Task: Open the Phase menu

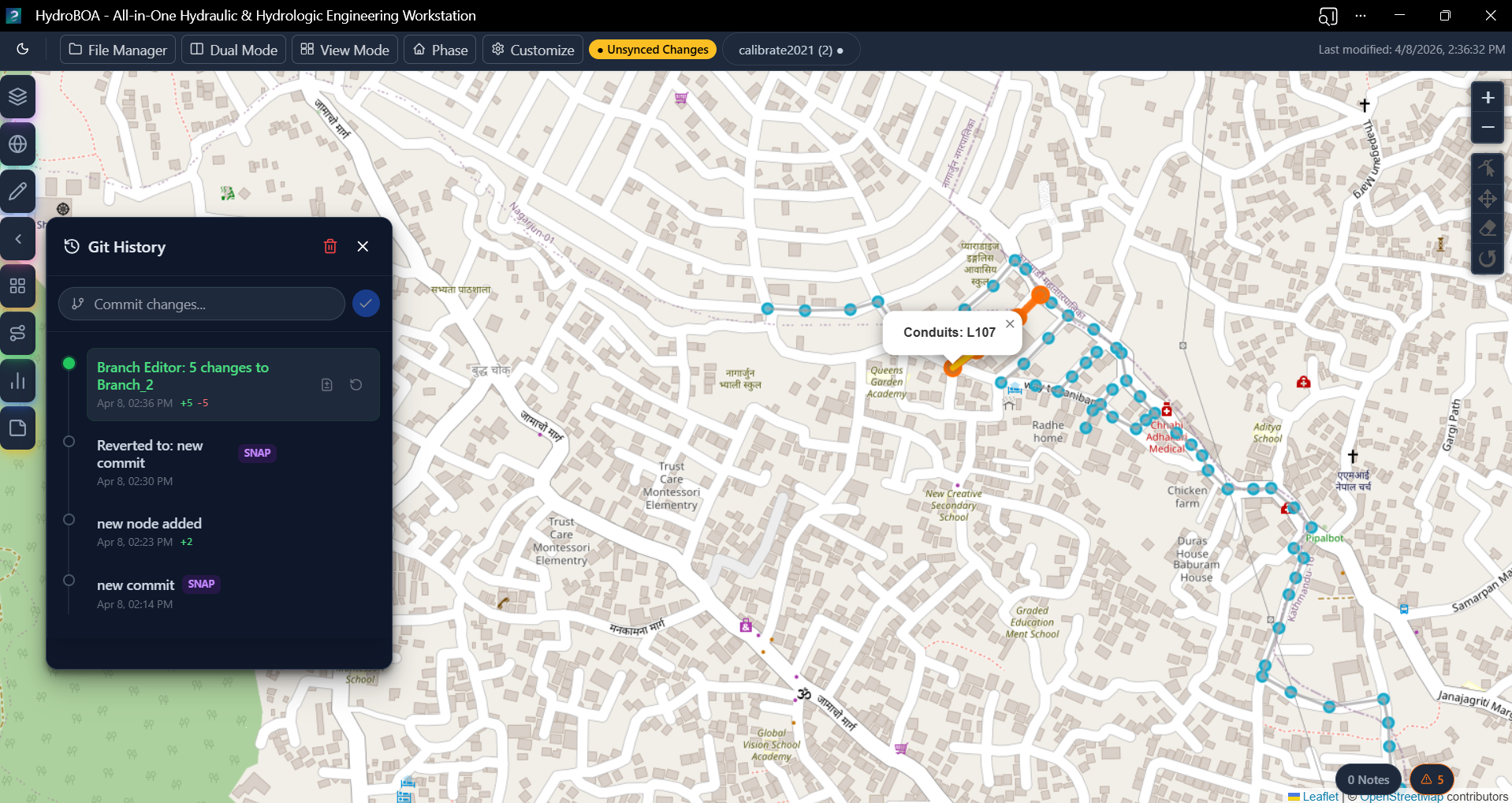Action: click(440, 50)
